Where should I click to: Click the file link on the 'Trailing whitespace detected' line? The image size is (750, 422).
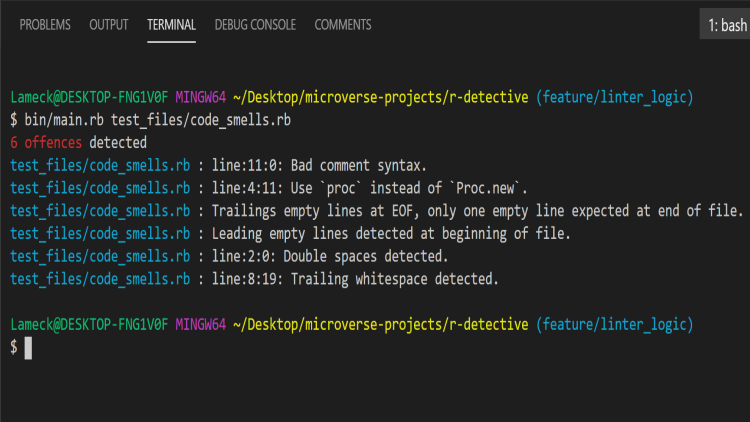coord(99,279)
